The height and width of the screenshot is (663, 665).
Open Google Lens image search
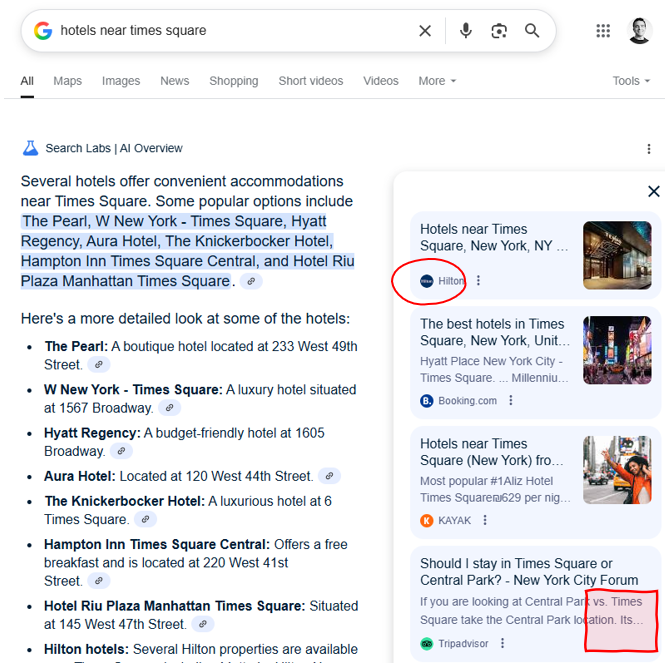click(x=499, y=31)
